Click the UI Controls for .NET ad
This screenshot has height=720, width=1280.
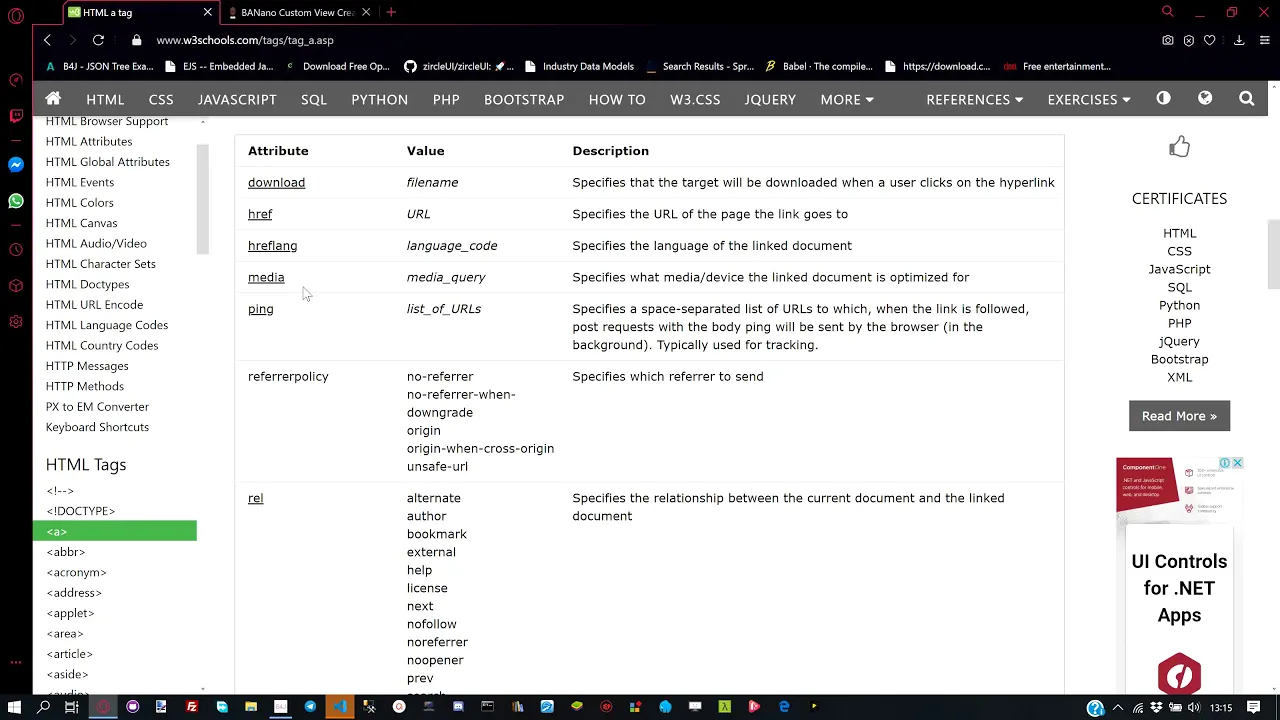coord(1179,575)
